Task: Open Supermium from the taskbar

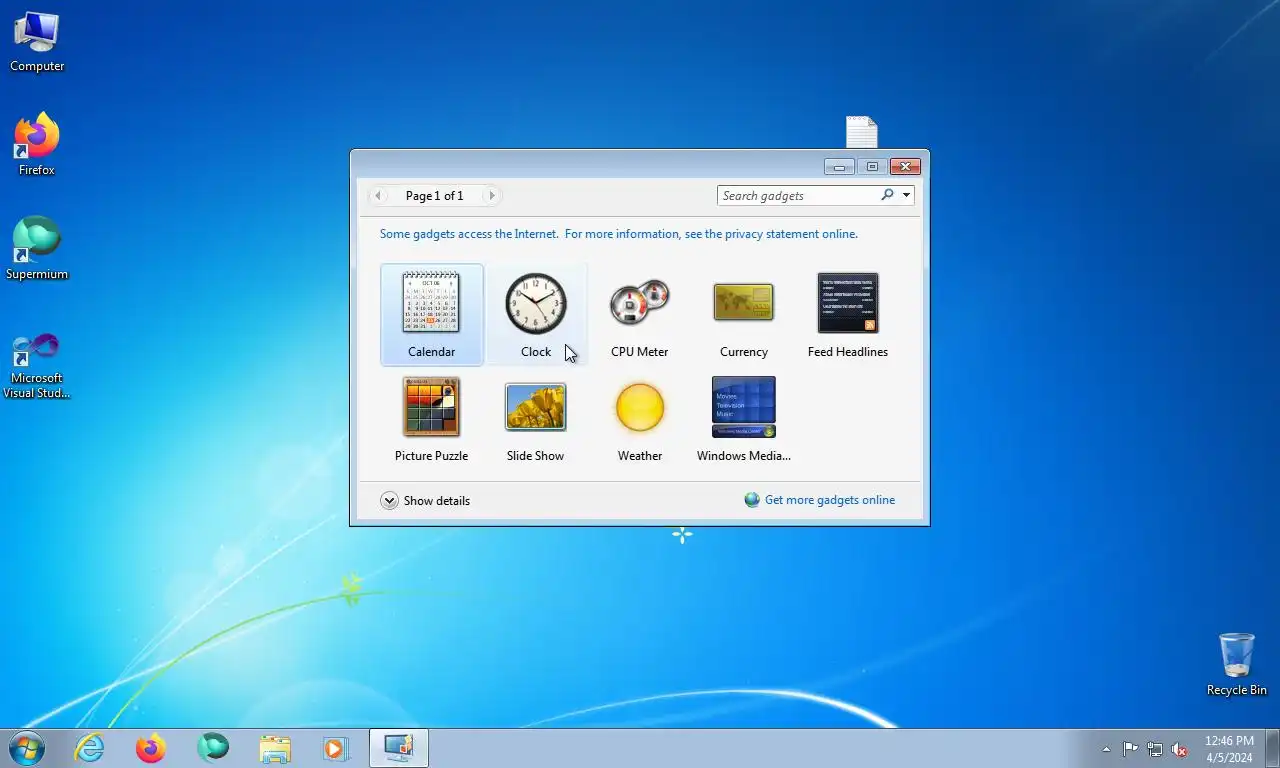Action: (213, 748)
